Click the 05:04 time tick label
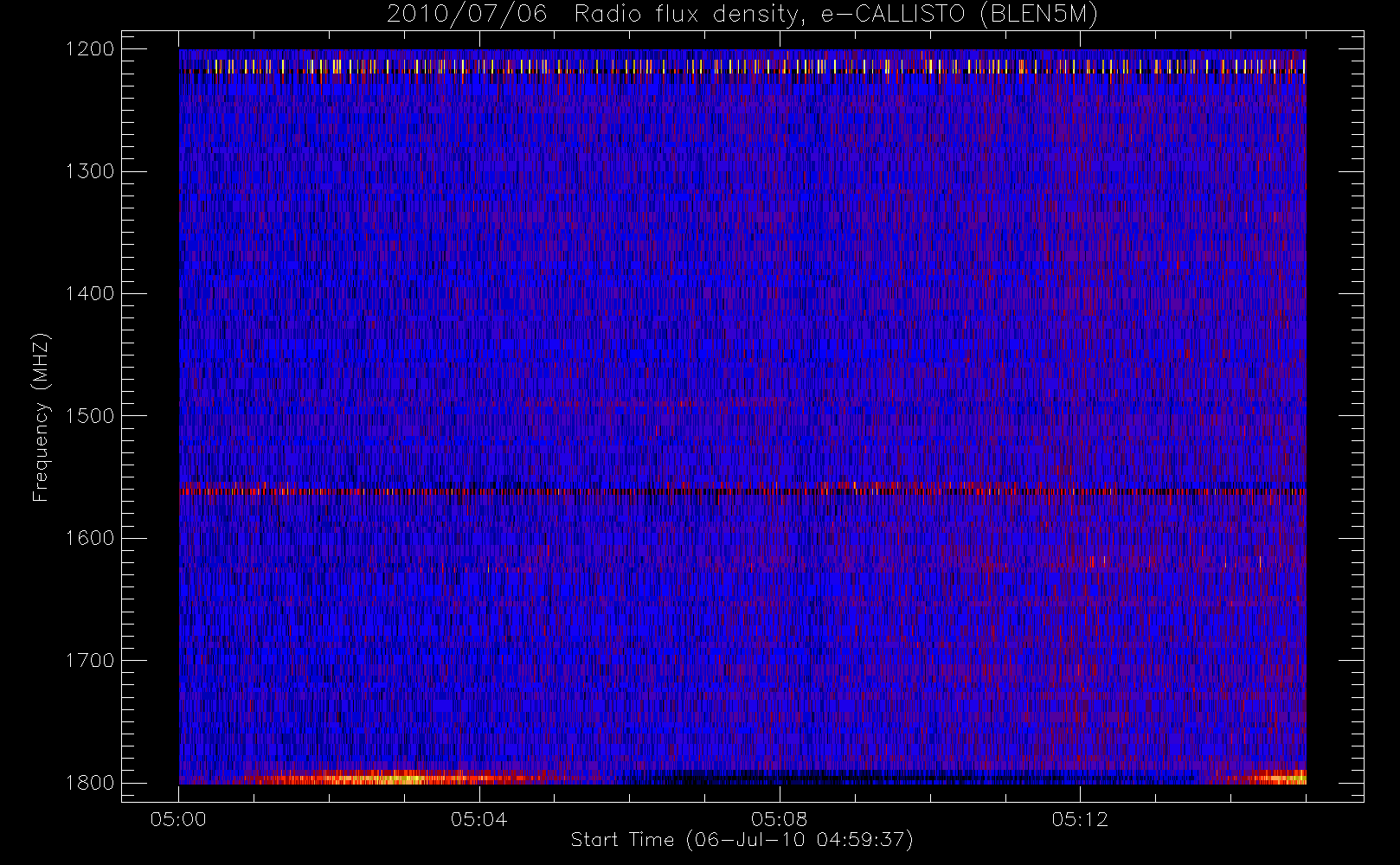1400x865 pixels. [x=478, y=819]
